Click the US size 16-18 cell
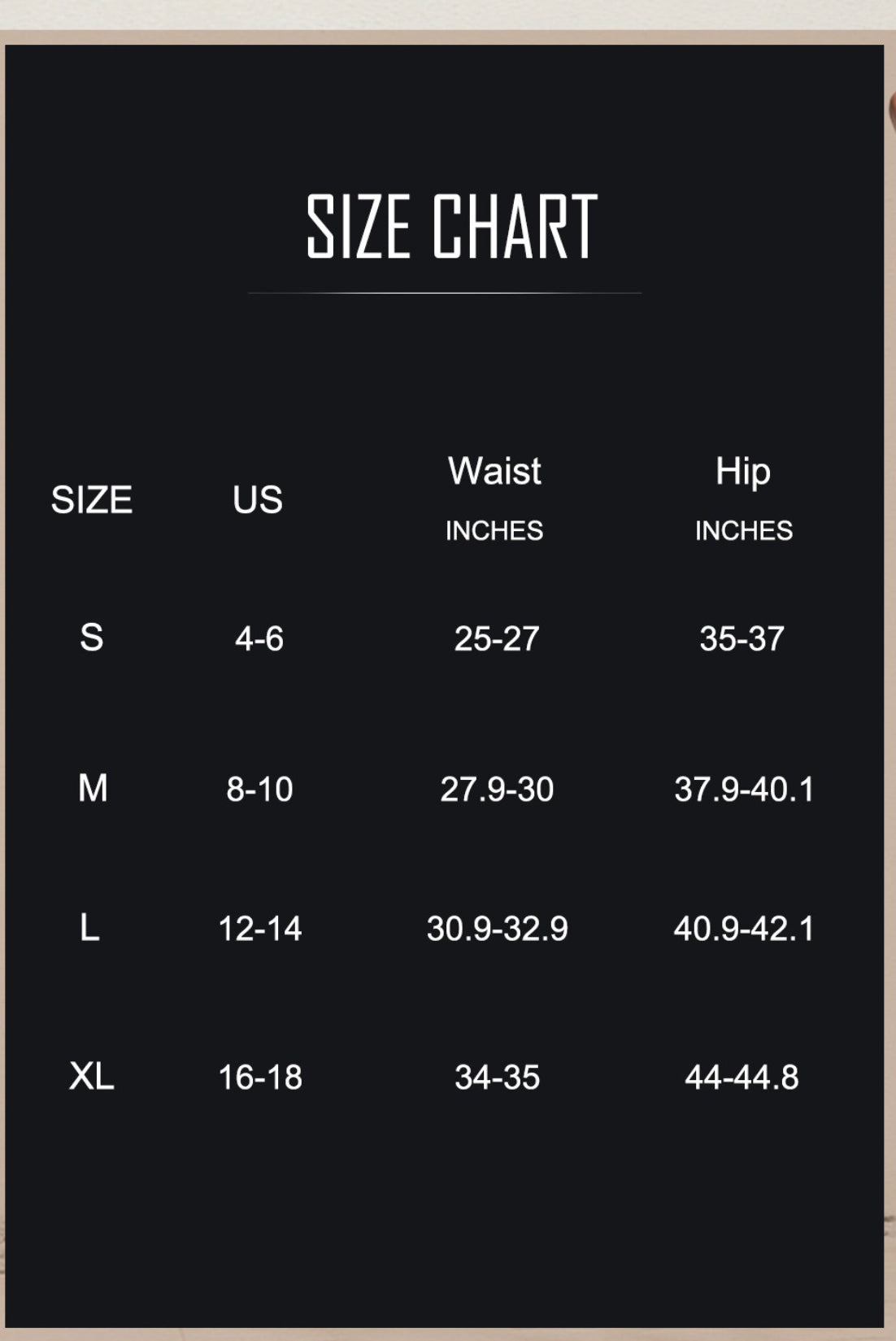896x1341 pixels. point(260,1078)
